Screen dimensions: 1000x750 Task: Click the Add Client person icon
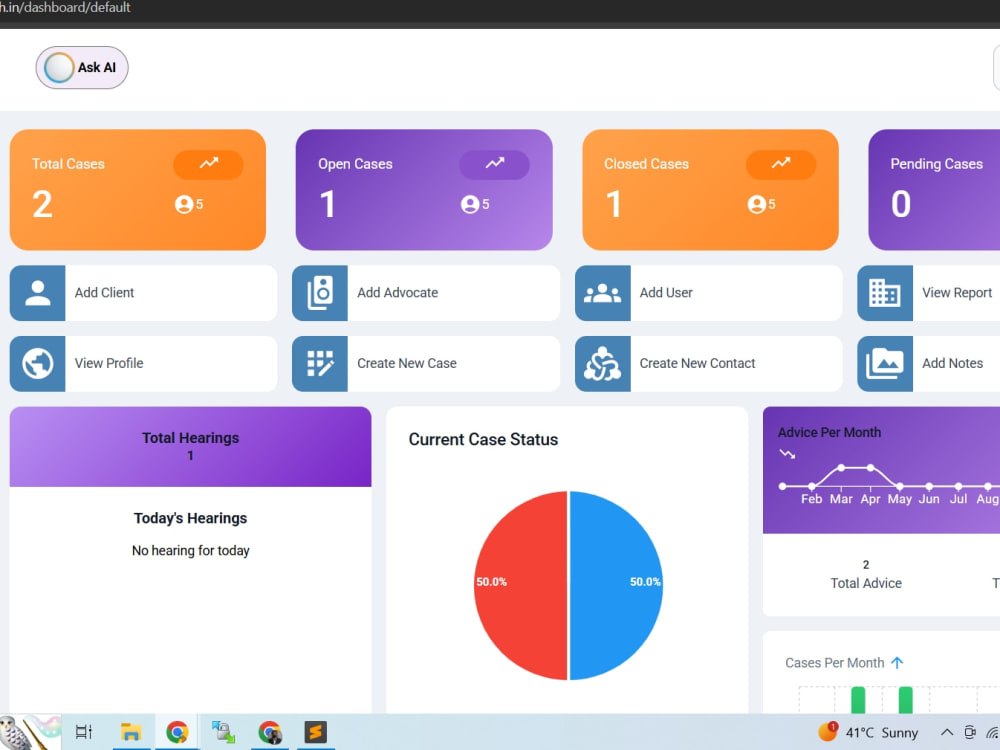[x=38, y=293]
